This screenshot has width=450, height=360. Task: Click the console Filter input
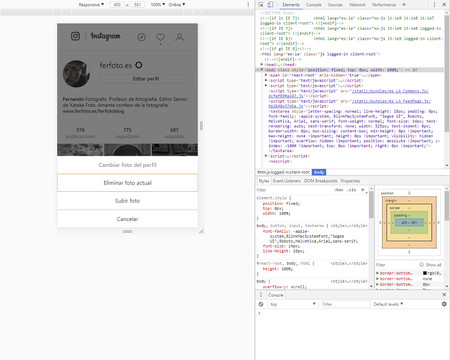(345, 304)
